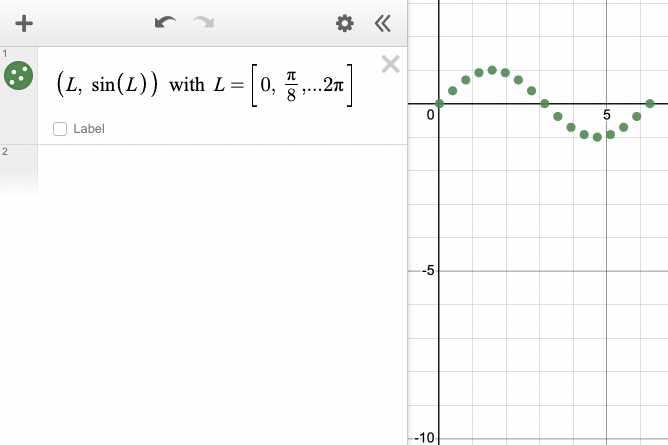Click the greyed-out Redo arrow
Screen dimensions: 668x445
(x=203, y=23)
